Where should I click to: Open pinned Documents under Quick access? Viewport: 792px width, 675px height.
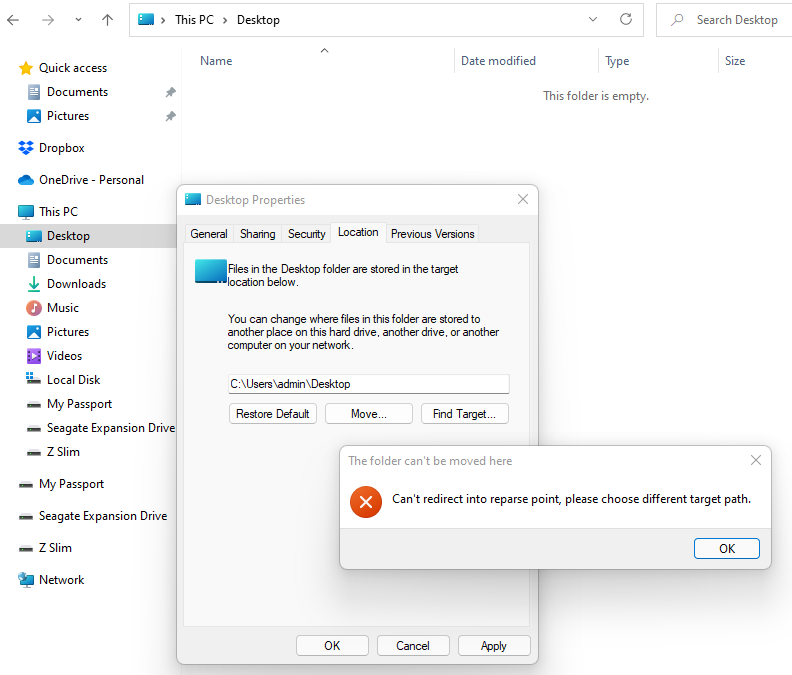pos(77,92)
